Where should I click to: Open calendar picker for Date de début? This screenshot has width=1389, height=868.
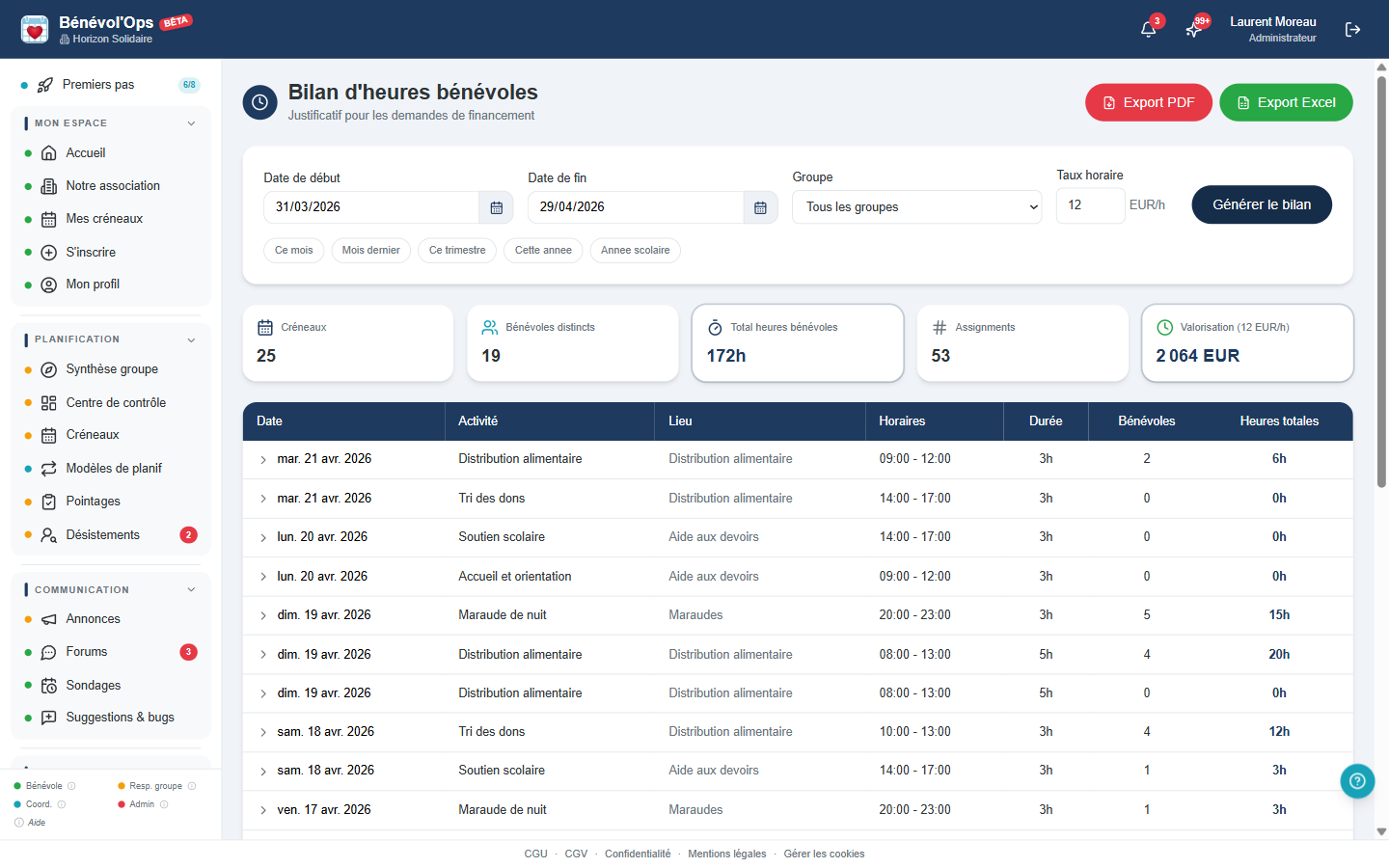tap(496, 207)
